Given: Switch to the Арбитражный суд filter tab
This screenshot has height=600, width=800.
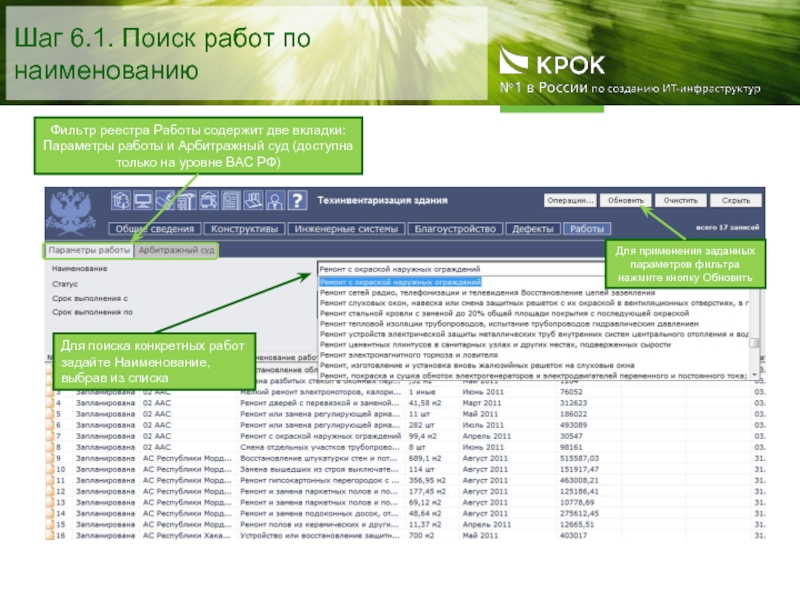Looking at the screenshot, I should pos(177,250).
